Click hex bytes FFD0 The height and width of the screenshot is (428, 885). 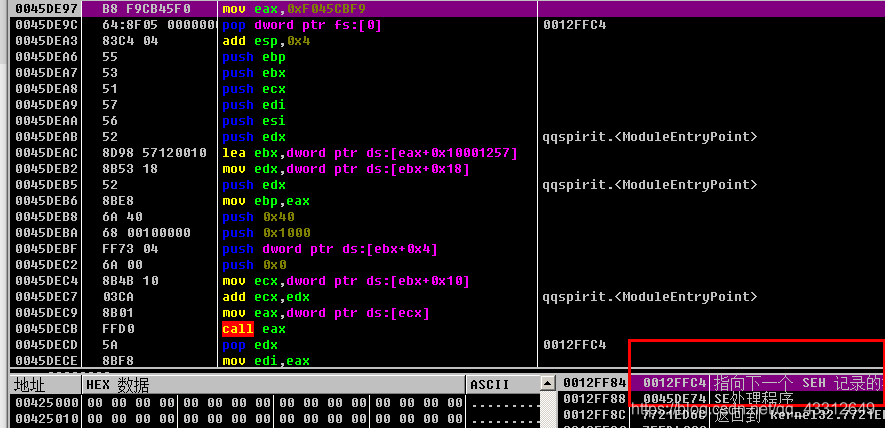click(119, 329)
